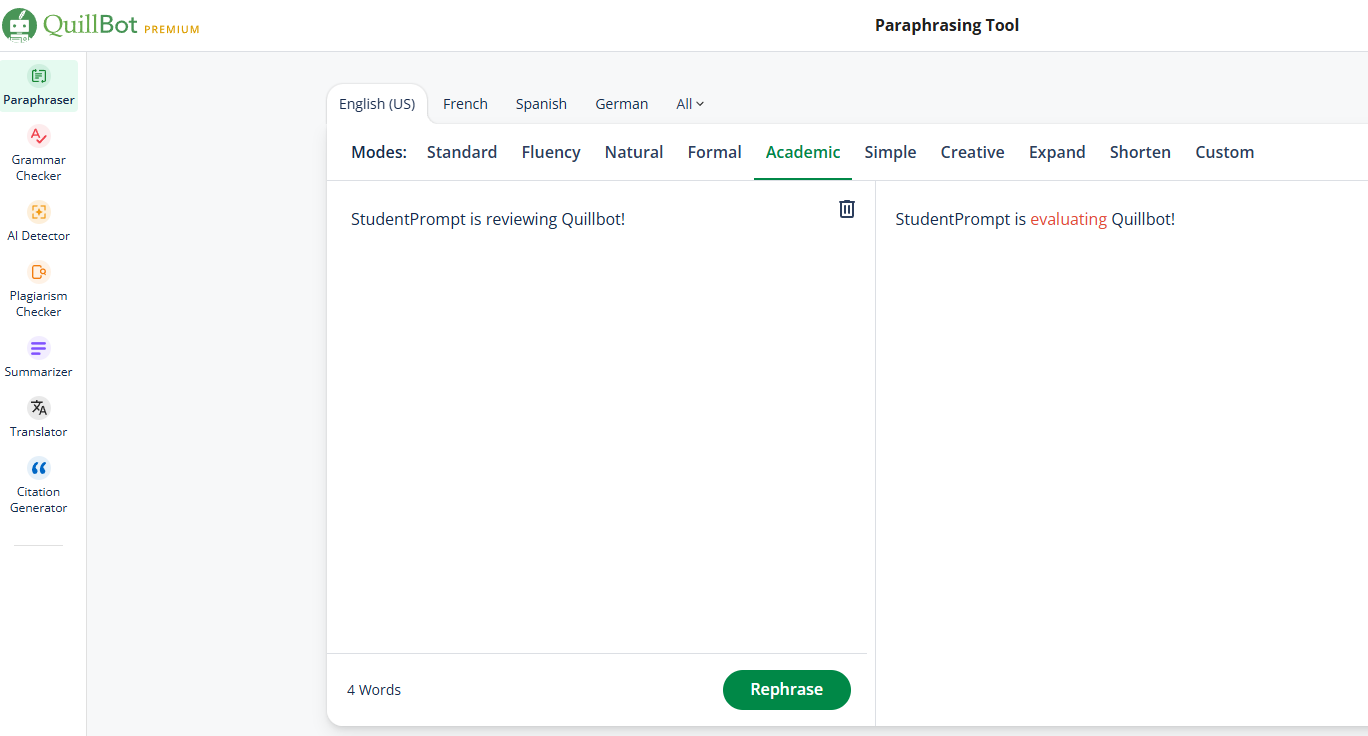Choose the Formal mode
The width and height of the screenshot is (1368, 736).
click(714, 152)
